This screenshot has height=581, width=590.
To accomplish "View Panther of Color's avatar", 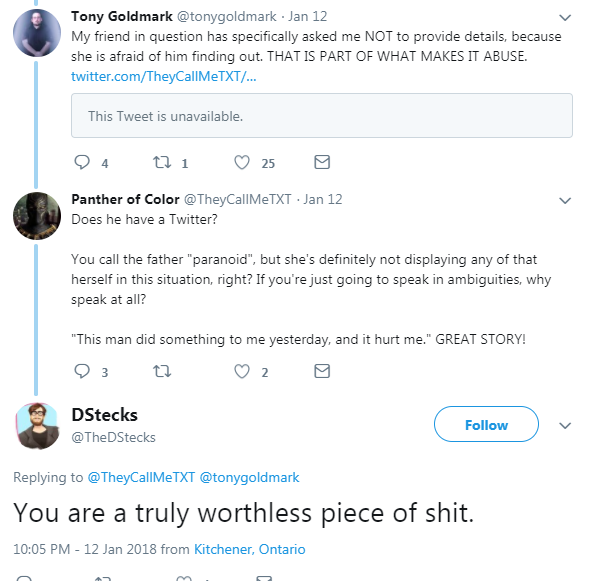I will pyautogui.click(x=37, y=216).
